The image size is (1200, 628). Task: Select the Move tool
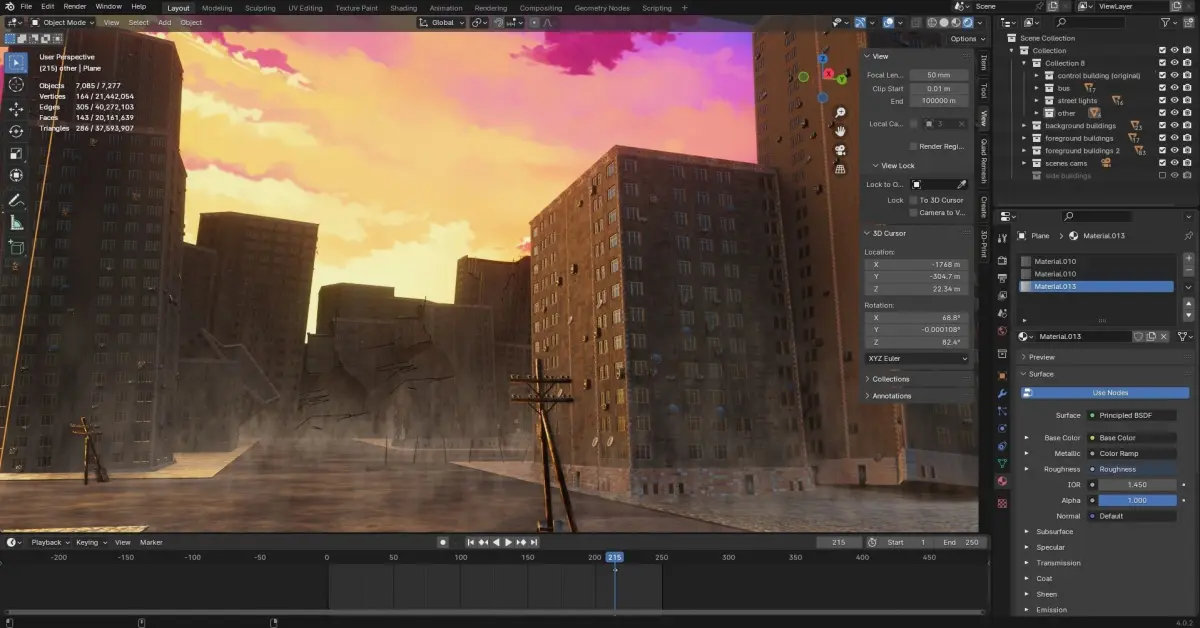point(16,109)
